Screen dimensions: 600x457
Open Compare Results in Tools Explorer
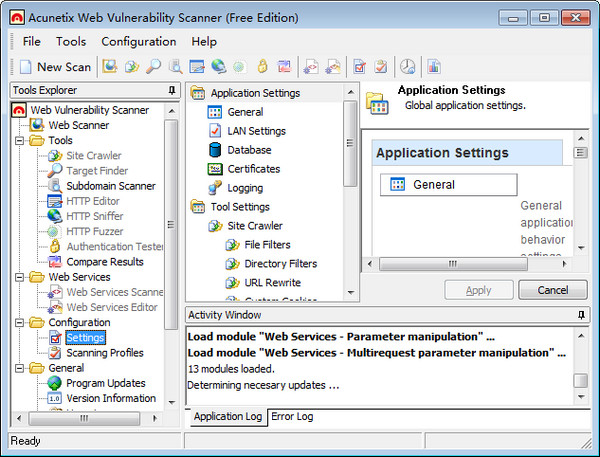(x=105, y=262)
